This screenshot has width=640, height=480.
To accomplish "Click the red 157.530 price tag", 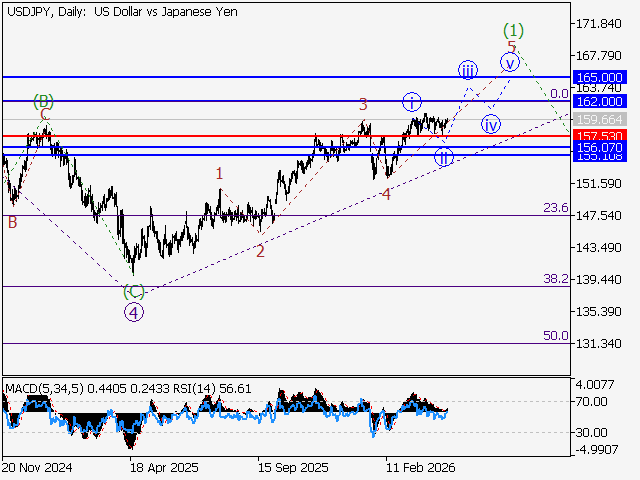I will click(600, 136).
